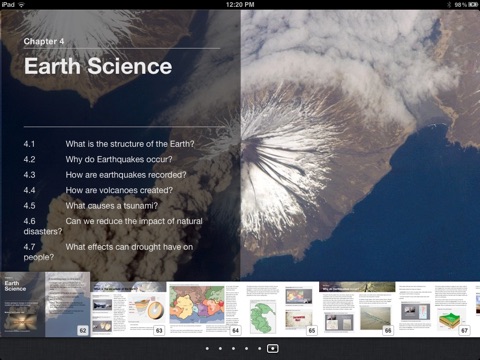Select the page 66 earthquakes thumbnail
480x360 pixels.
[357, 309]
